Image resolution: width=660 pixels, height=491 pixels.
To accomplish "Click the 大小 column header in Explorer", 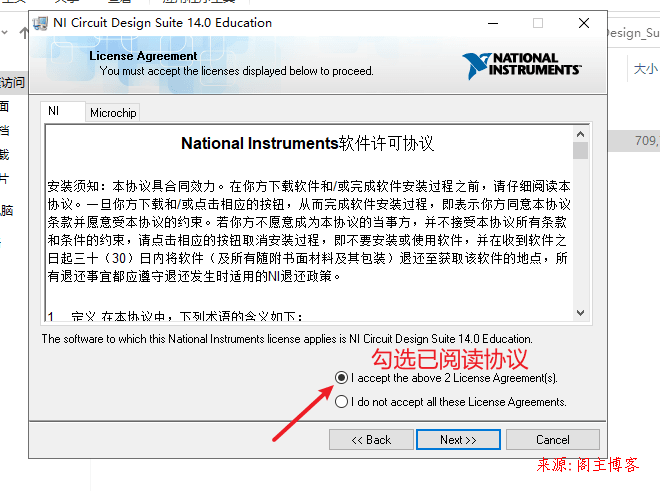I will click(x=646, y=69).
